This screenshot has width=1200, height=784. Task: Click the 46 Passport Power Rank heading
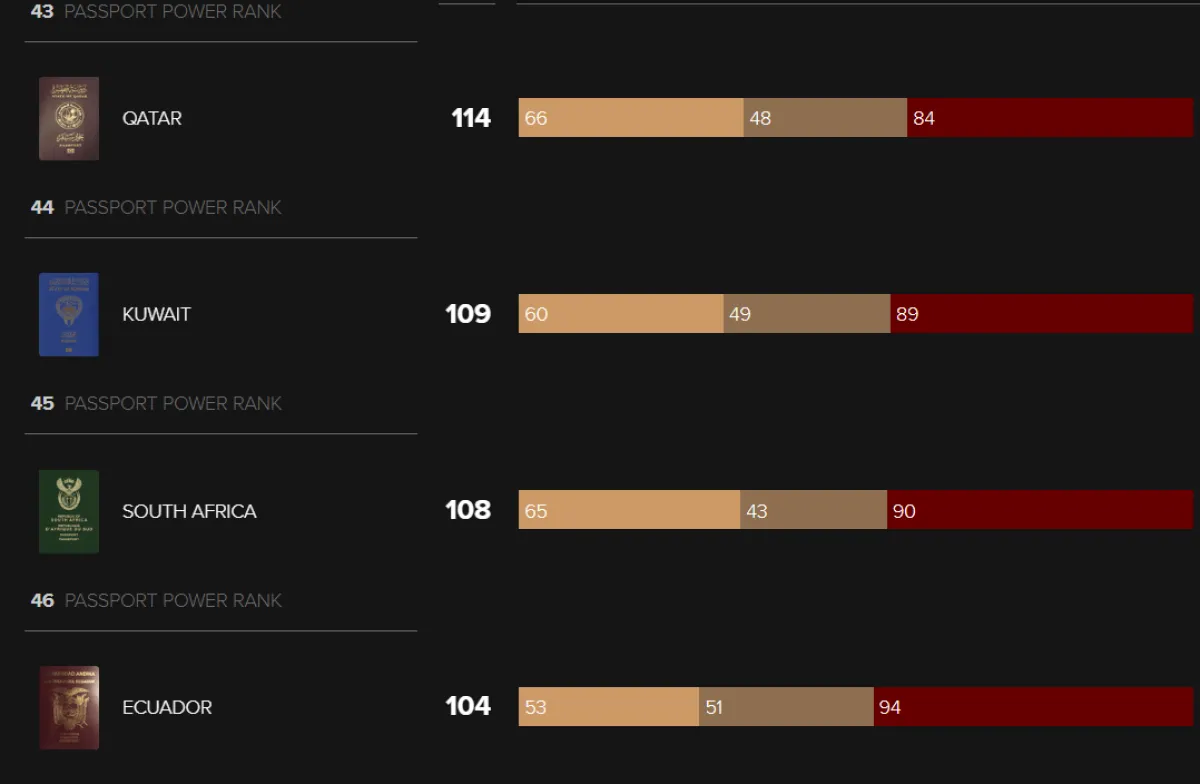click(x=156, y=601)
